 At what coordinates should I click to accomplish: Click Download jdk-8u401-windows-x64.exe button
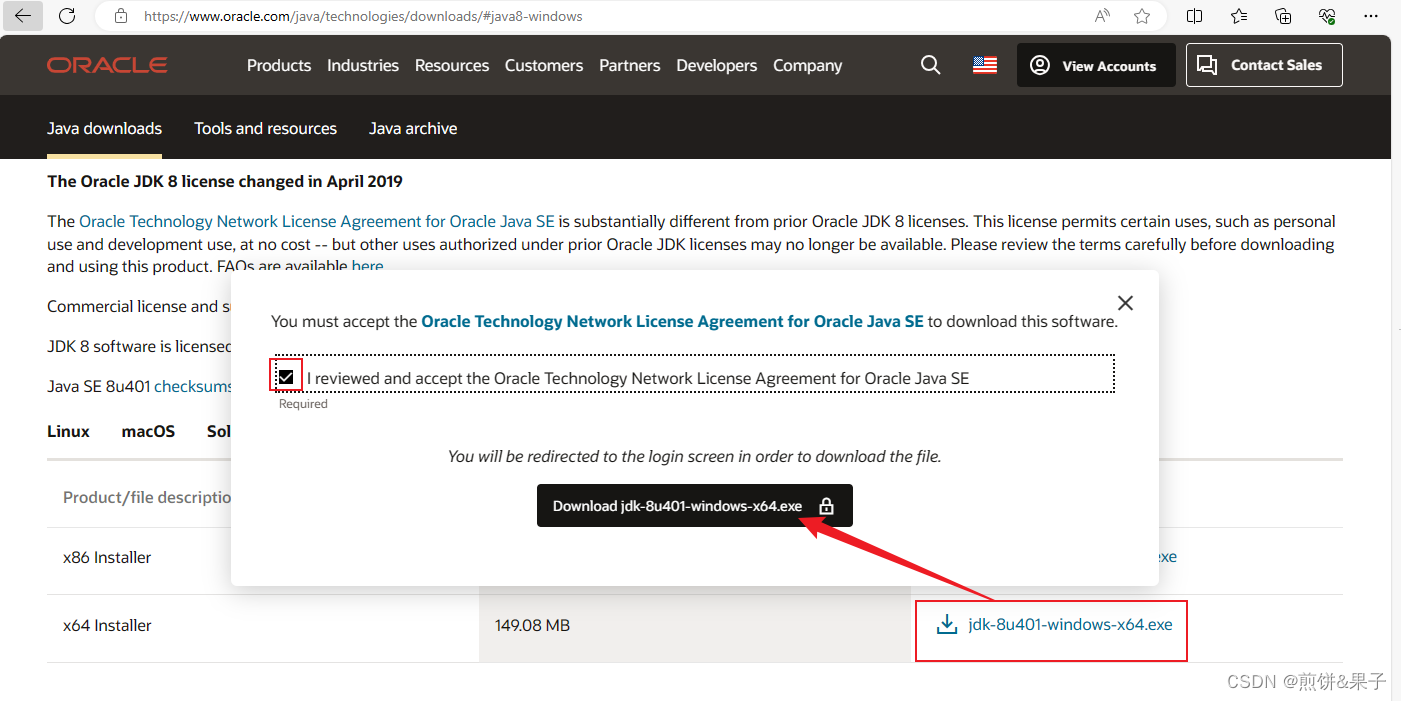695,506
